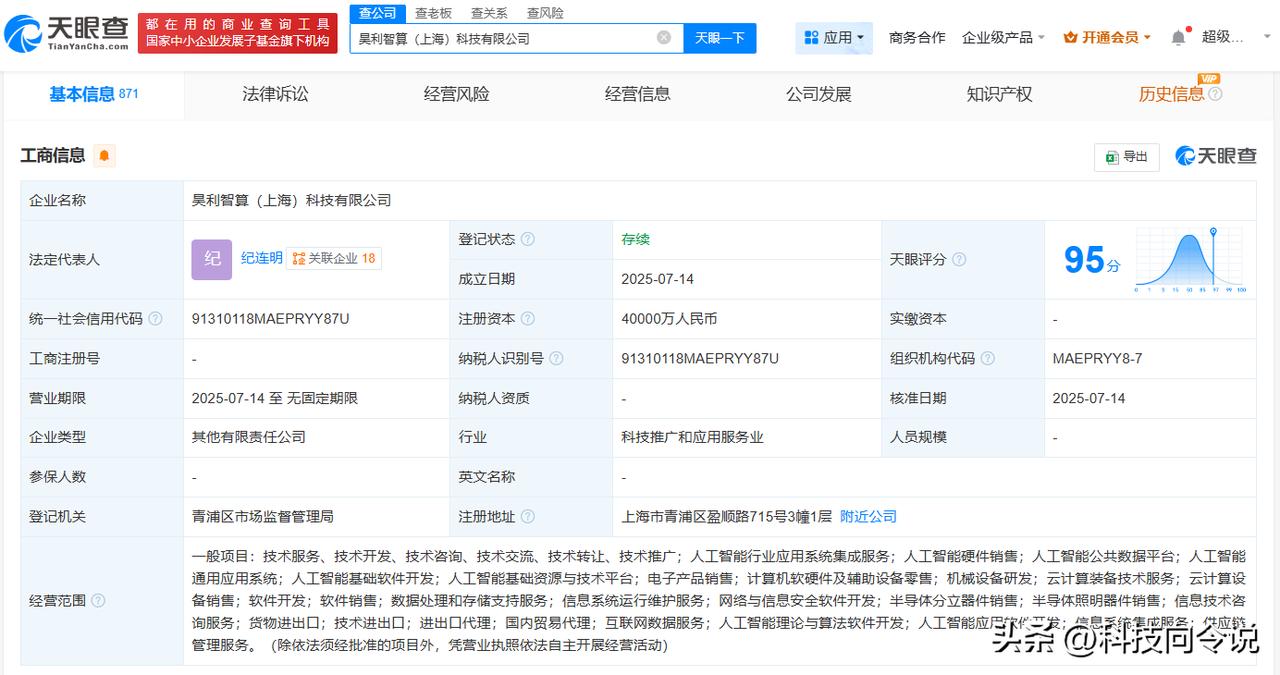Click the purple 纪 avatar icon
The width and height of the screenshot is (1280, 675).
click(x=212, y=259)
